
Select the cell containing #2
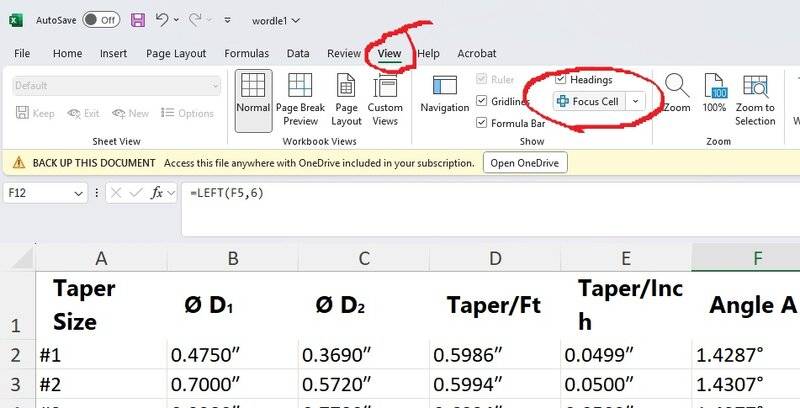pos(101,384)
